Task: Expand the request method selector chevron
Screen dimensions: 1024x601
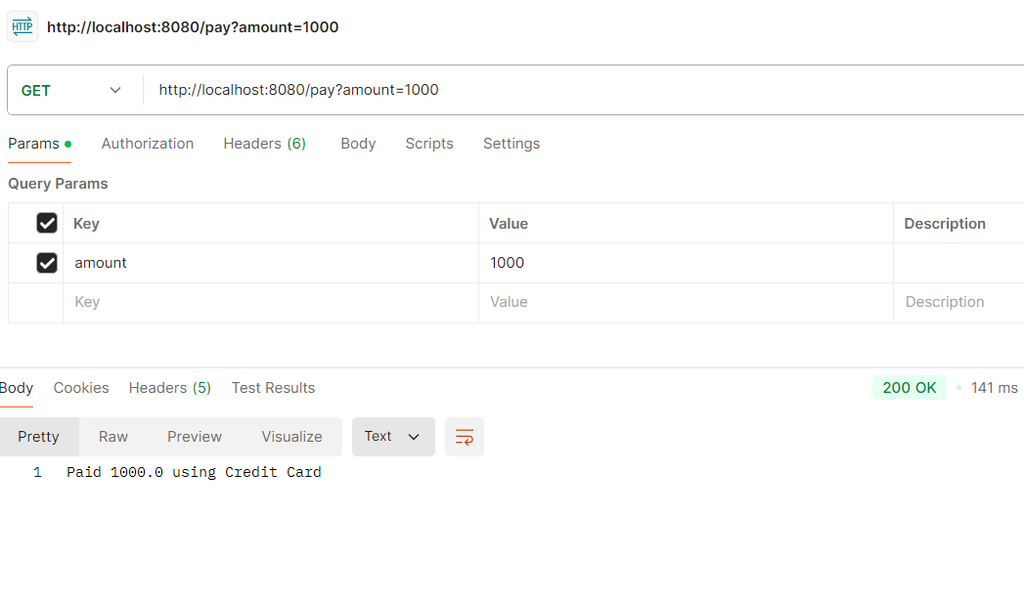Action: click(x=115, y=90)
